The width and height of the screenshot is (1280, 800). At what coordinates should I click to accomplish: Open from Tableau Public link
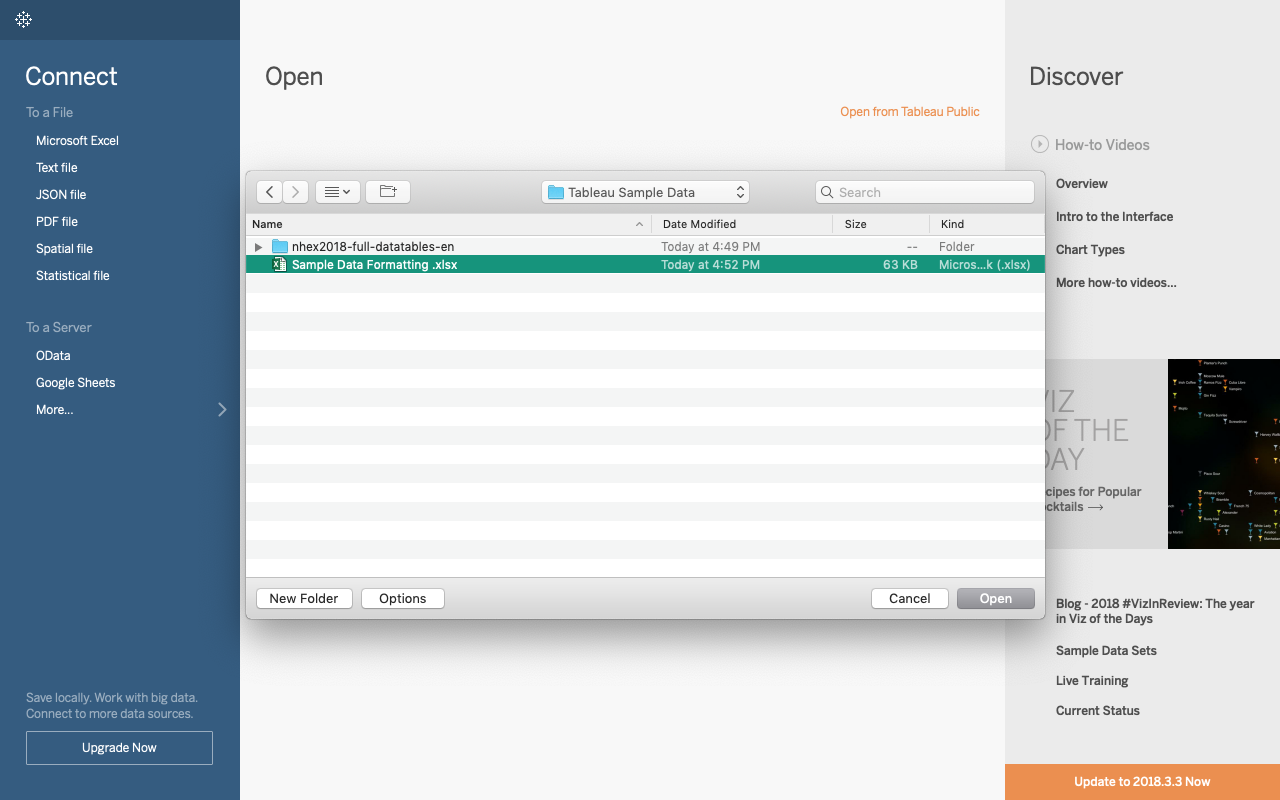[910, 112]
